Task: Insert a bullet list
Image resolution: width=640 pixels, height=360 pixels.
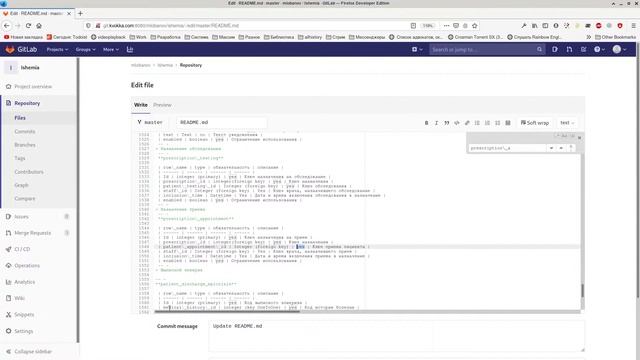Action: (x=477, y=123)
